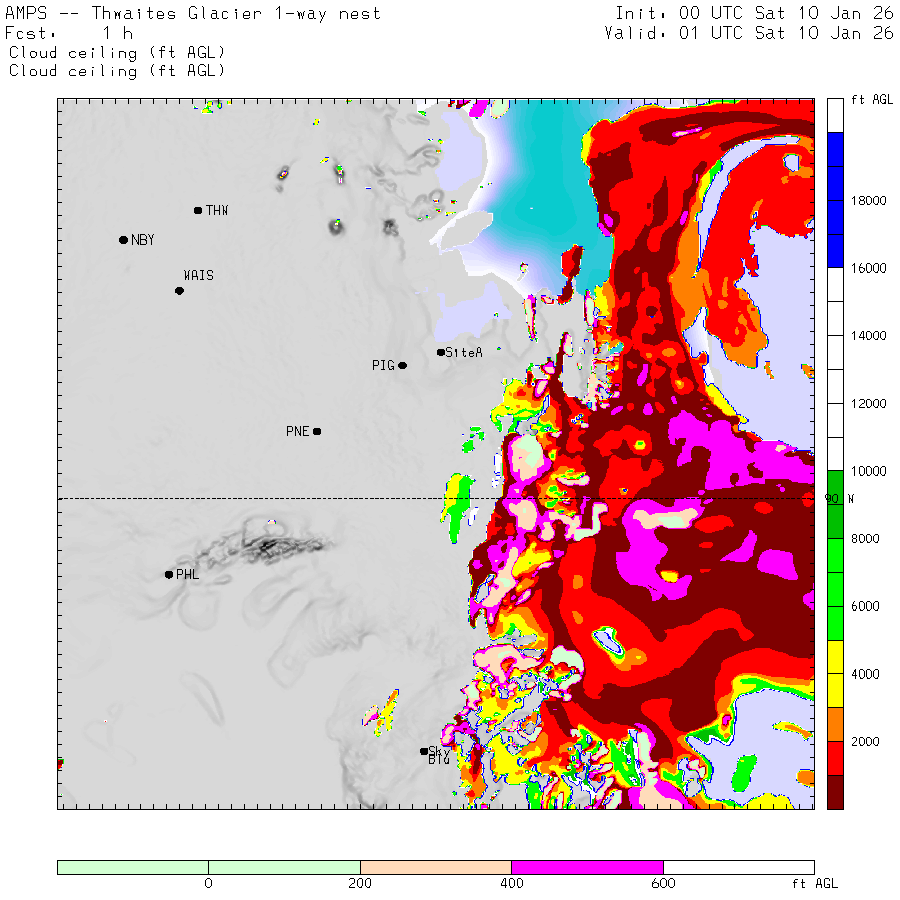900x900 pixels.
Task: Click the light green bottom colorbar segment
Action: coord(208,867)
